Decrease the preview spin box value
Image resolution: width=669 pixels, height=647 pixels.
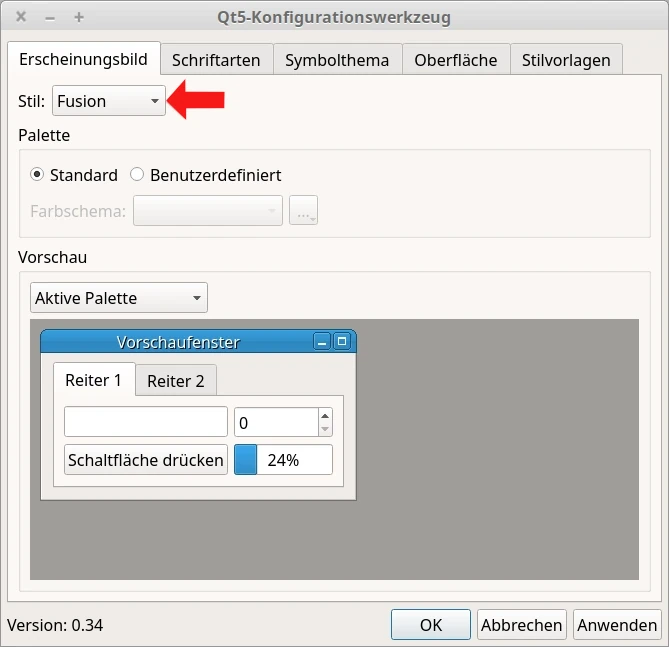(x=325, y=429)
